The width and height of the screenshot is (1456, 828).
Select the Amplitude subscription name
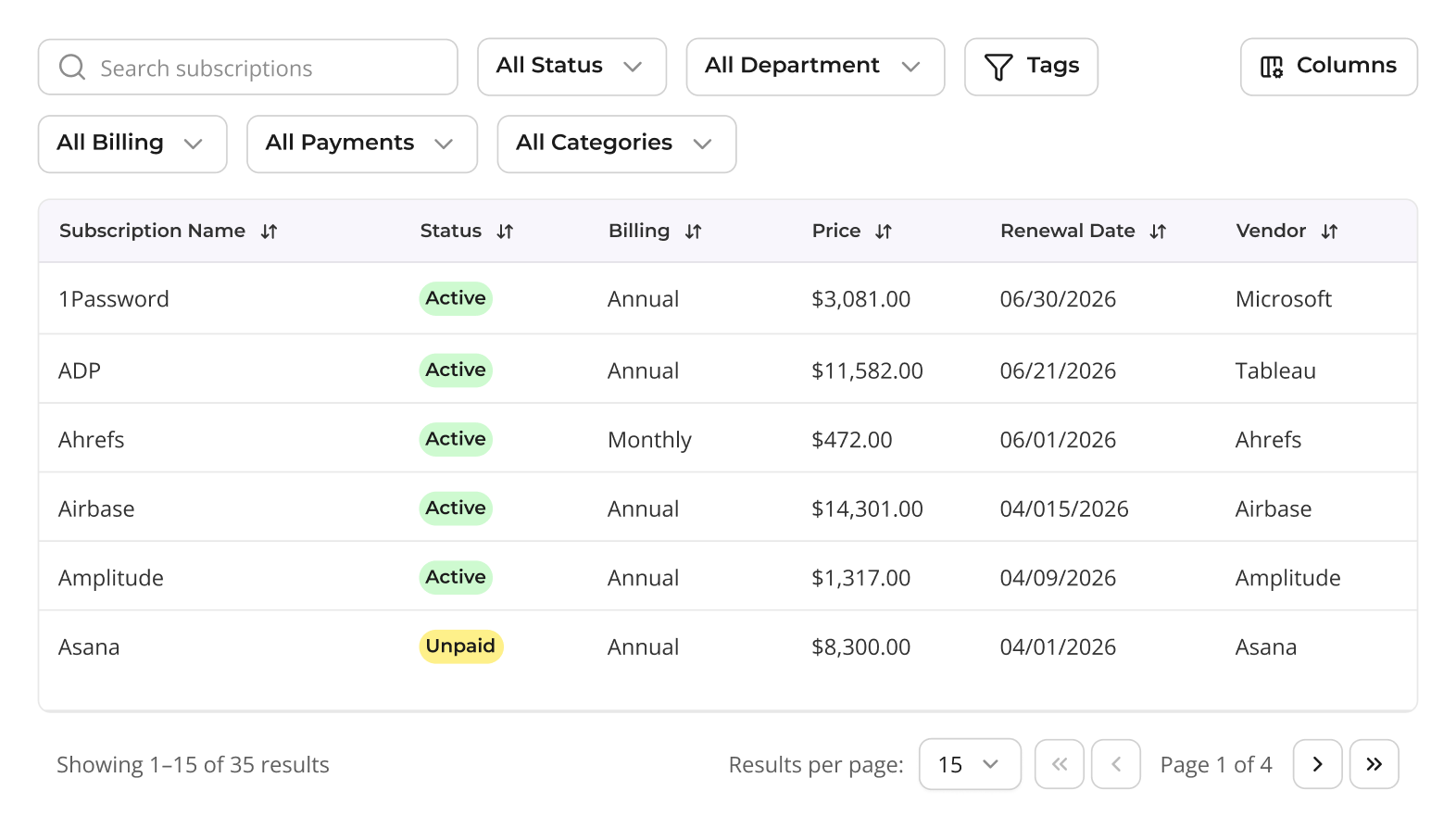click(x=111, y=578)
